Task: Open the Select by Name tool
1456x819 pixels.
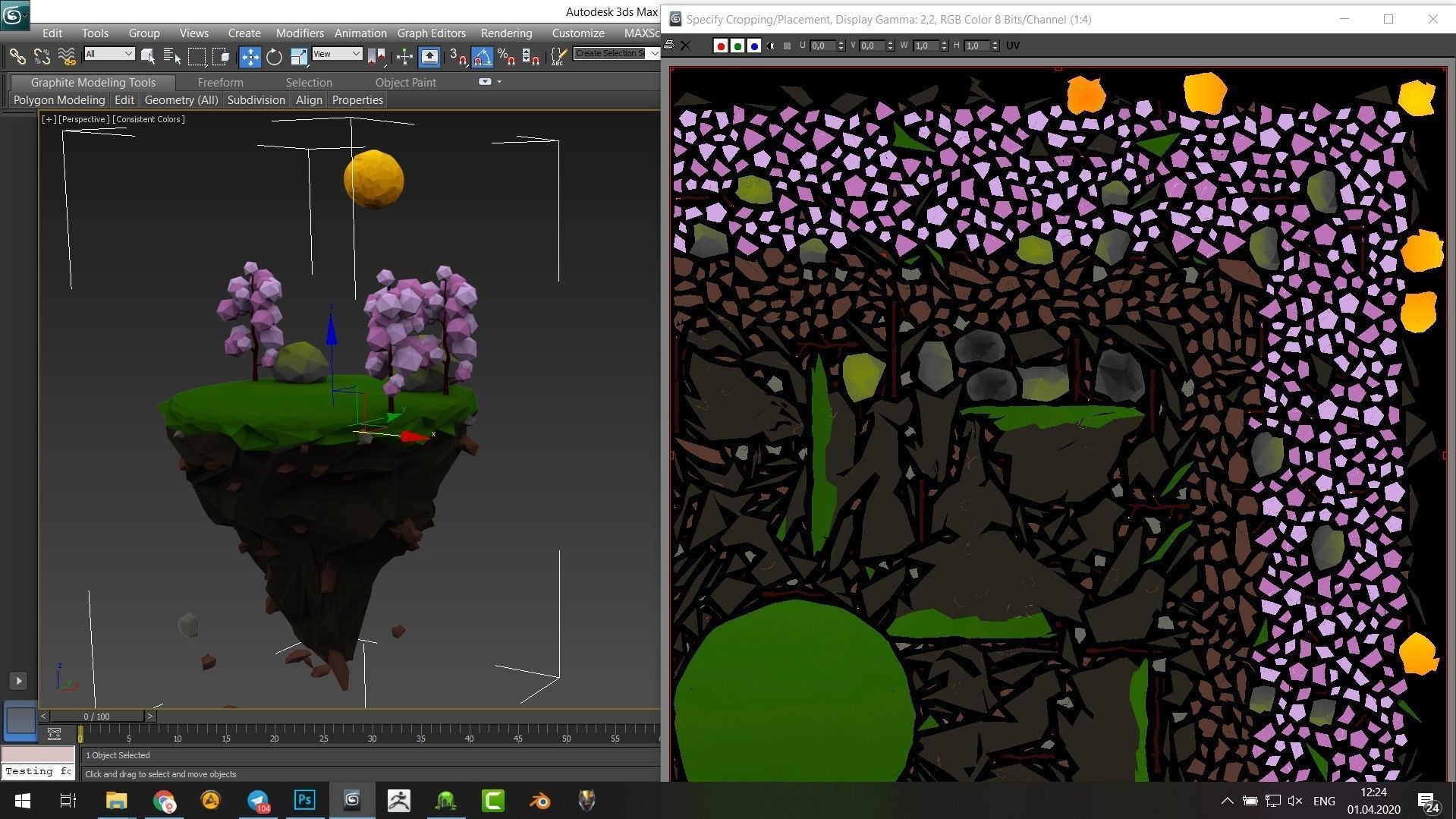Action: coord(172,56)
